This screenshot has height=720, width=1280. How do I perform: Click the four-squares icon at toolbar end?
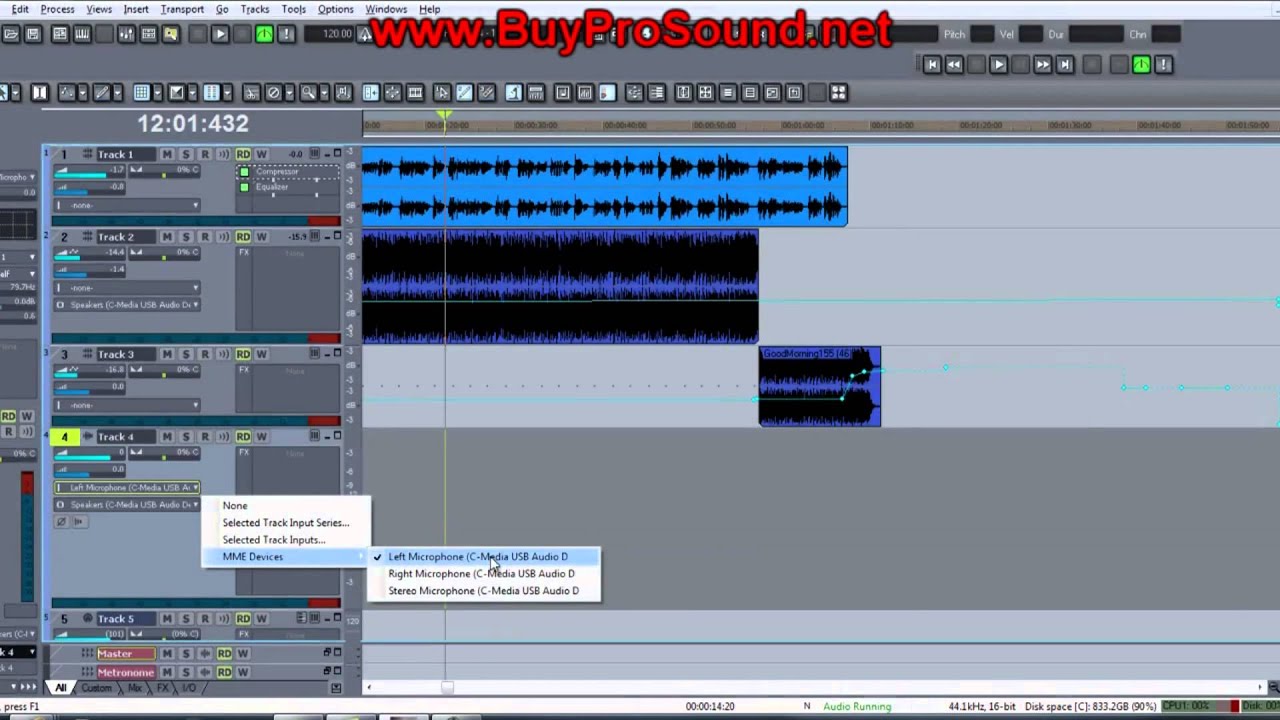(x=839, y=93)
